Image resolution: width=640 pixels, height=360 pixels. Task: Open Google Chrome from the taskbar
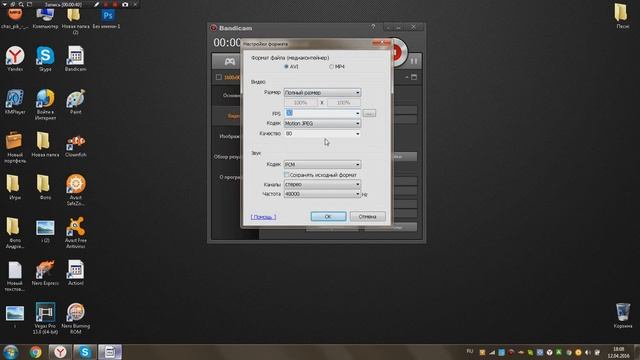tap(36, 352)
